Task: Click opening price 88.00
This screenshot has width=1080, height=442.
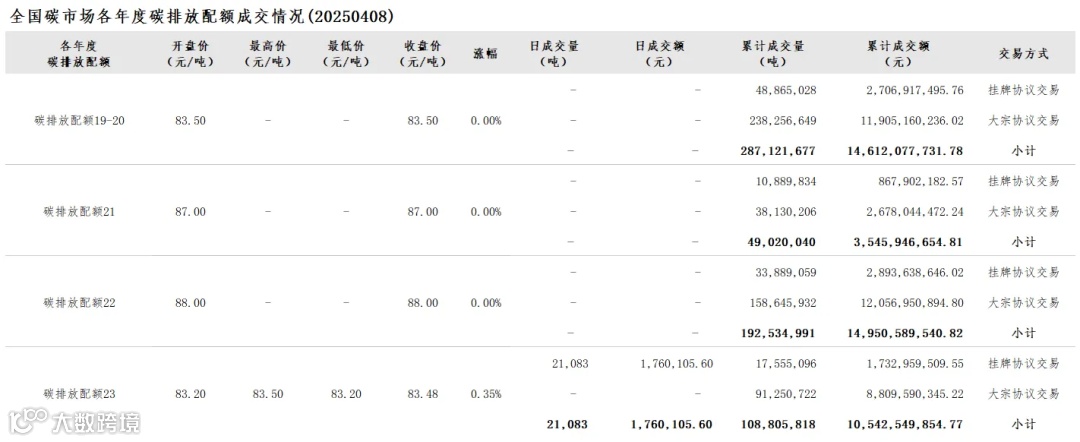Action: 190,302
